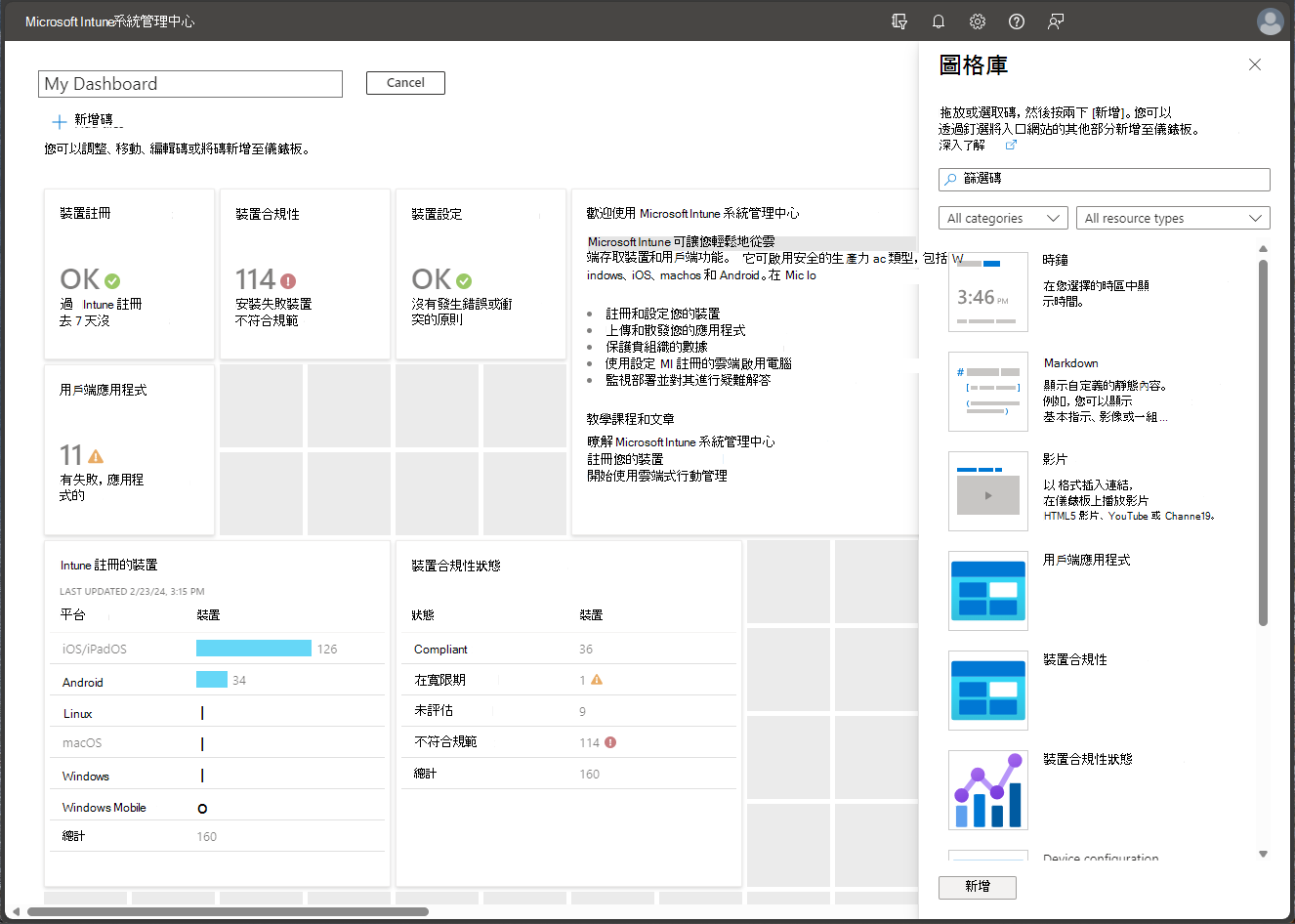The image size is (1295, 924).
Task: Click the Windows platform row label
Action: 86,777
